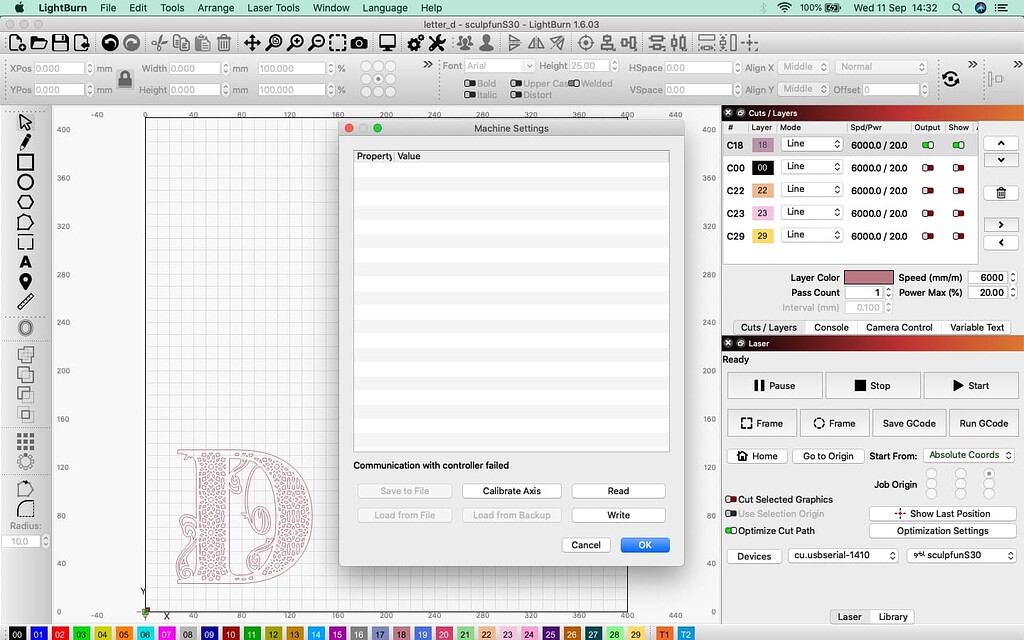The width and height of the screenshot is (1024, 640).
Task: Select the Position Laser marker tool
Action: (x=26, y=282)
